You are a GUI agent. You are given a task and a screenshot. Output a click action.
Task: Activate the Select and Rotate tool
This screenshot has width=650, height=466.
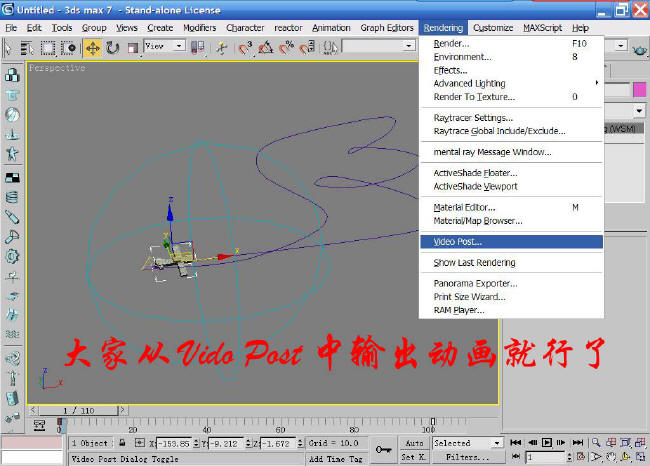pyautogui.click(x=112, y=48)
